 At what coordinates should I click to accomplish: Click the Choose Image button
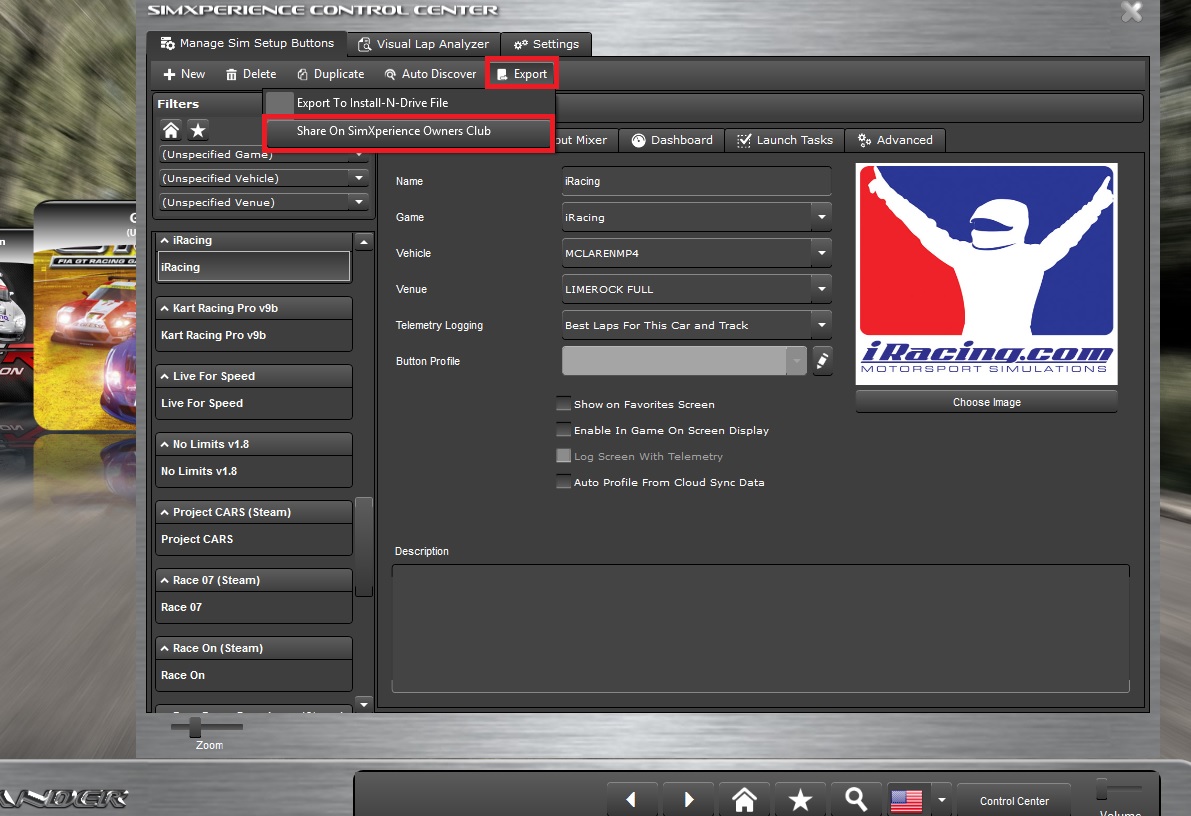click(x=987, y=402)
